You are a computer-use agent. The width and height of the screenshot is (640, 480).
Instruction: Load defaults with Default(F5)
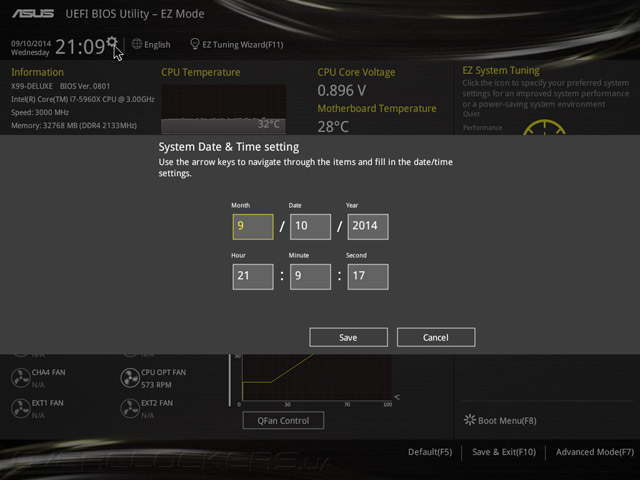click(430, 452)
